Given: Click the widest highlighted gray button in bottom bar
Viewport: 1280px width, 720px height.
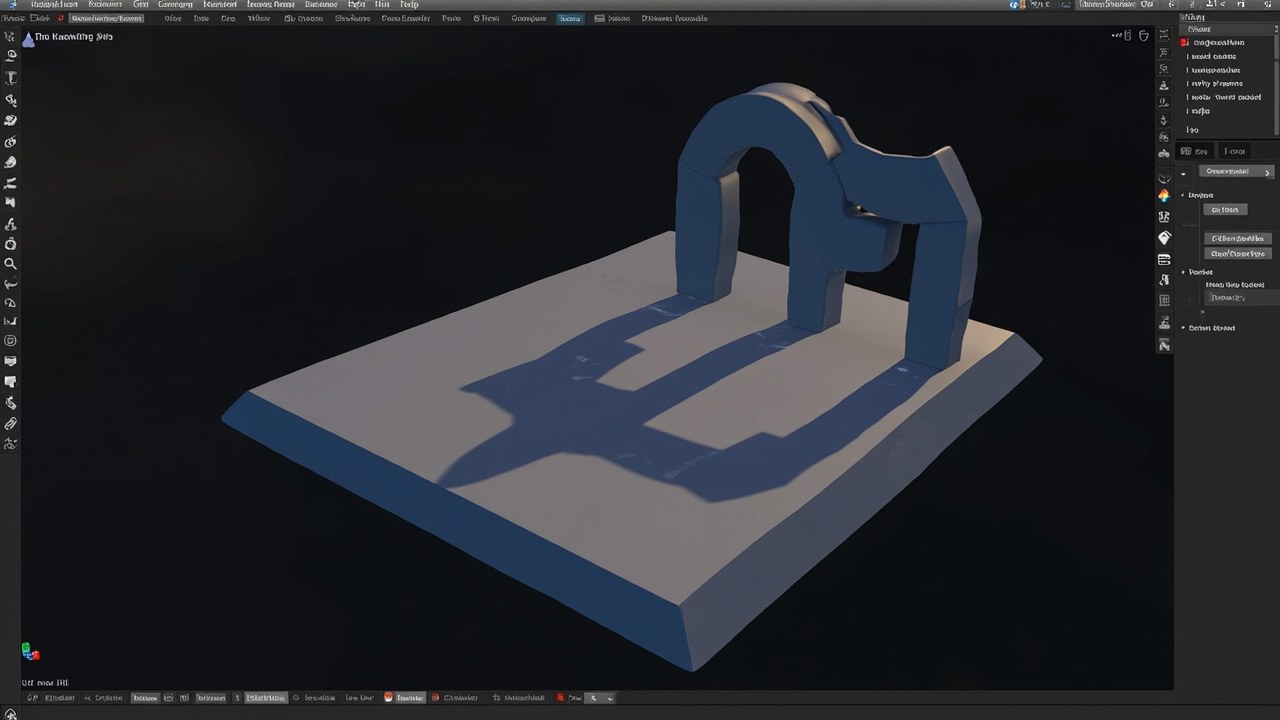Looking at the screenshot, I should click(266, 697).
